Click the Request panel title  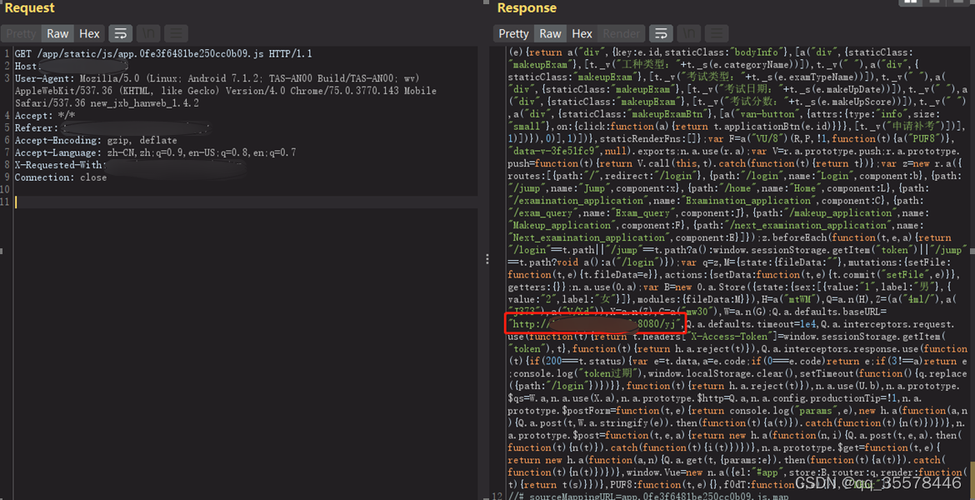point(29,8)
